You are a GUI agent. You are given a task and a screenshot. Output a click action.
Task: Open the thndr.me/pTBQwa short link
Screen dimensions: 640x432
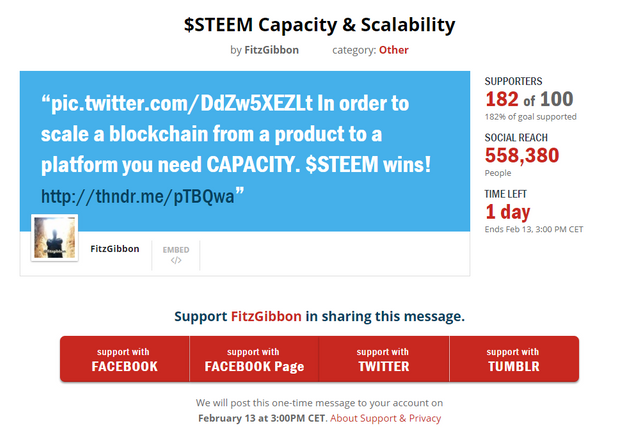coord(138,195)
